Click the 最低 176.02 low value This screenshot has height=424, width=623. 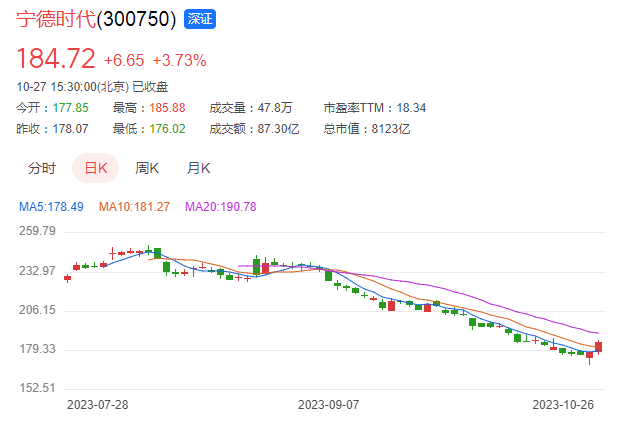(x=149, y=129)
